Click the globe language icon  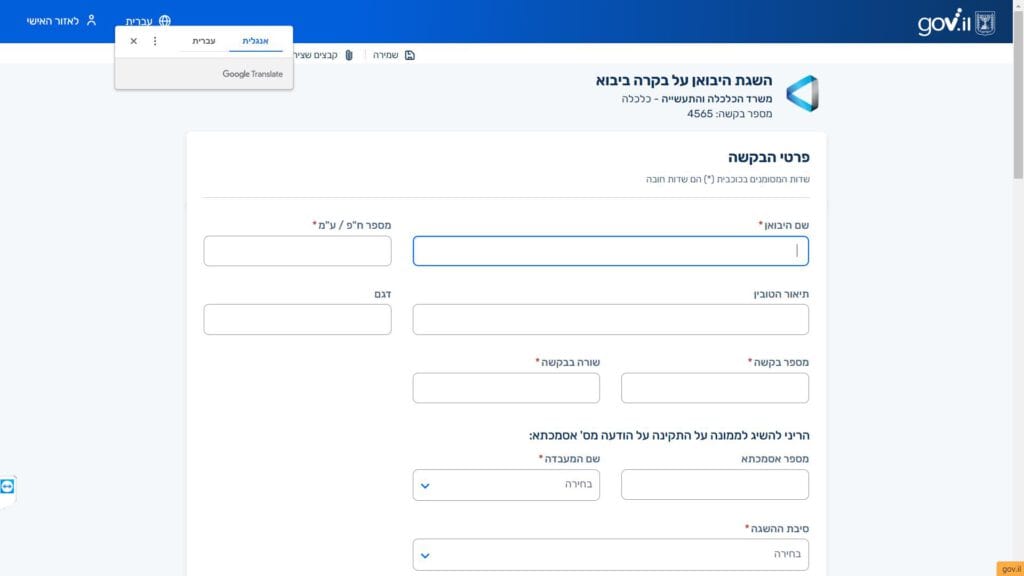pyautogui.click(x=164, y=21)
